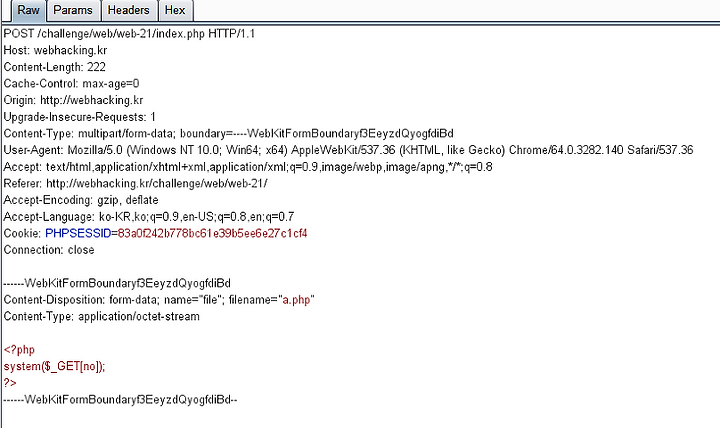Click the '<?php' opening tag
720x428 pixels.
(x=19, y=349)
